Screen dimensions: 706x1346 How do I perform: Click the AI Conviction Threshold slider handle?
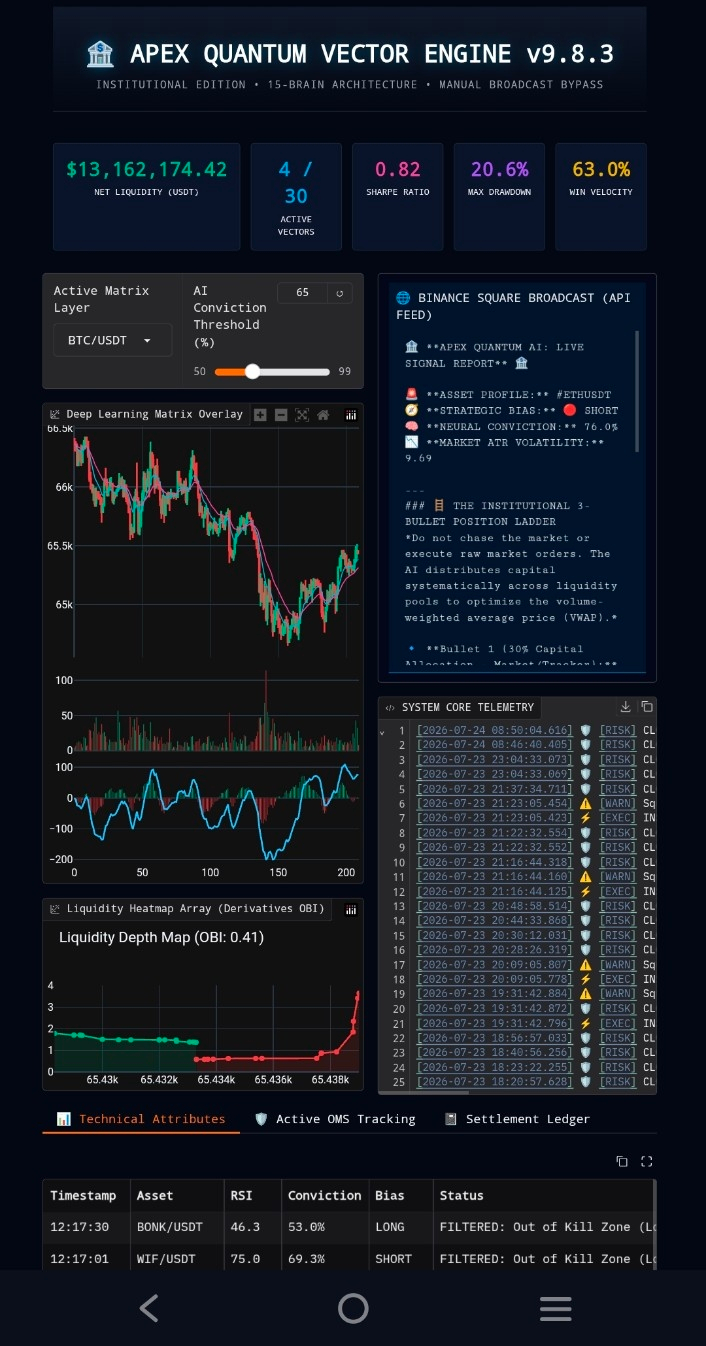click(x=253, y=371)
